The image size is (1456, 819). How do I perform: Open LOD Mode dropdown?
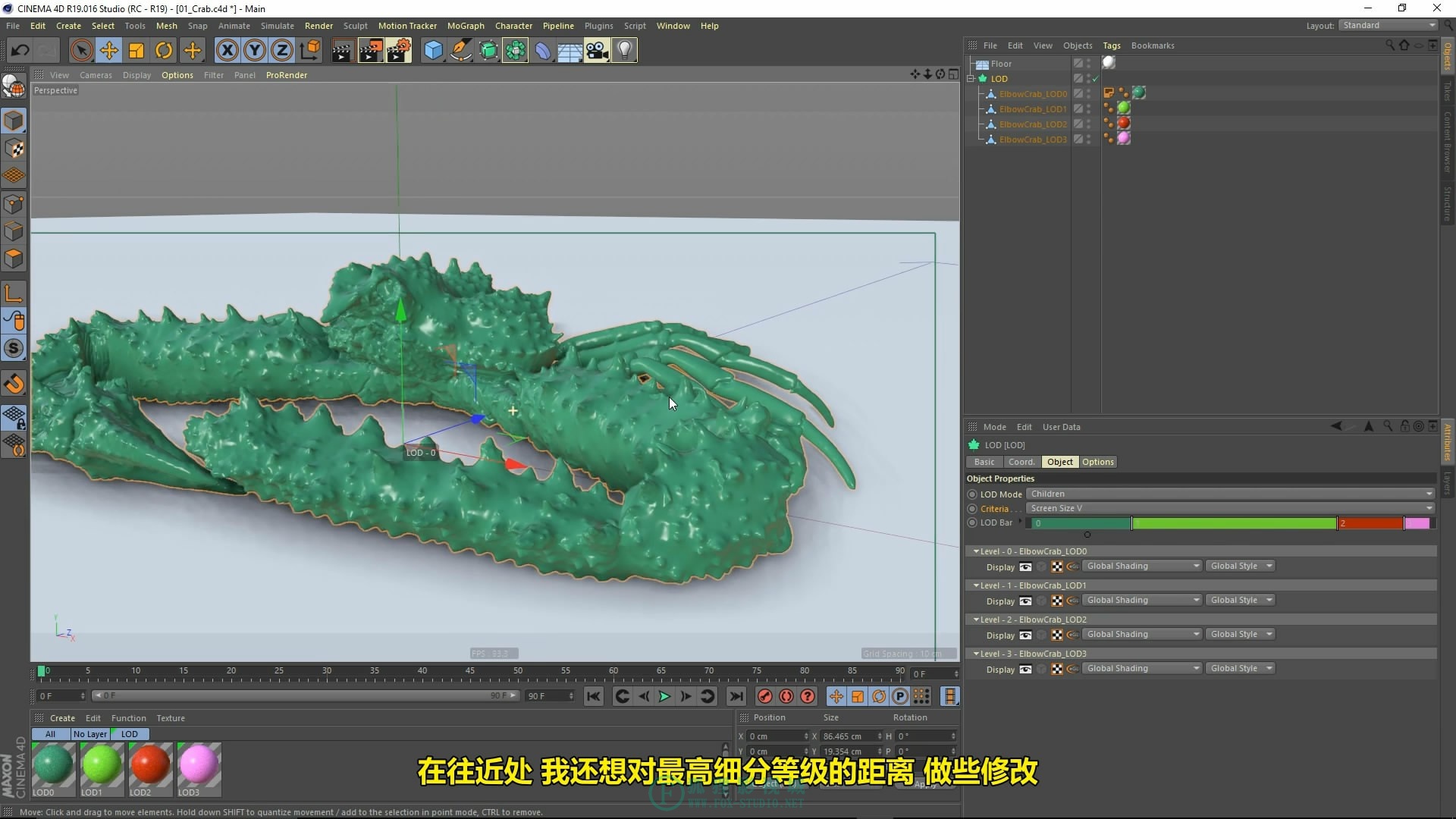(x=1230, y=494)
